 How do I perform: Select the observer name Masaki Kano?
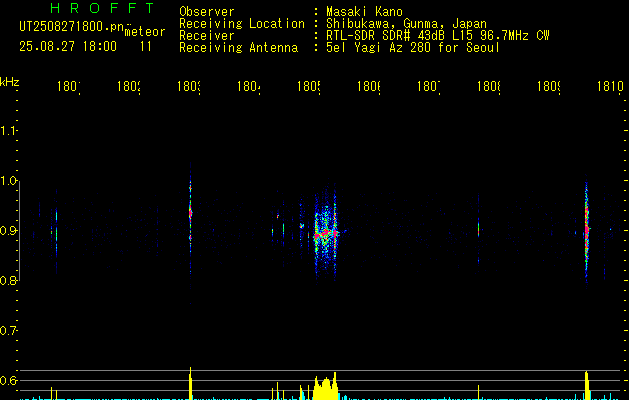click(364, 12)
